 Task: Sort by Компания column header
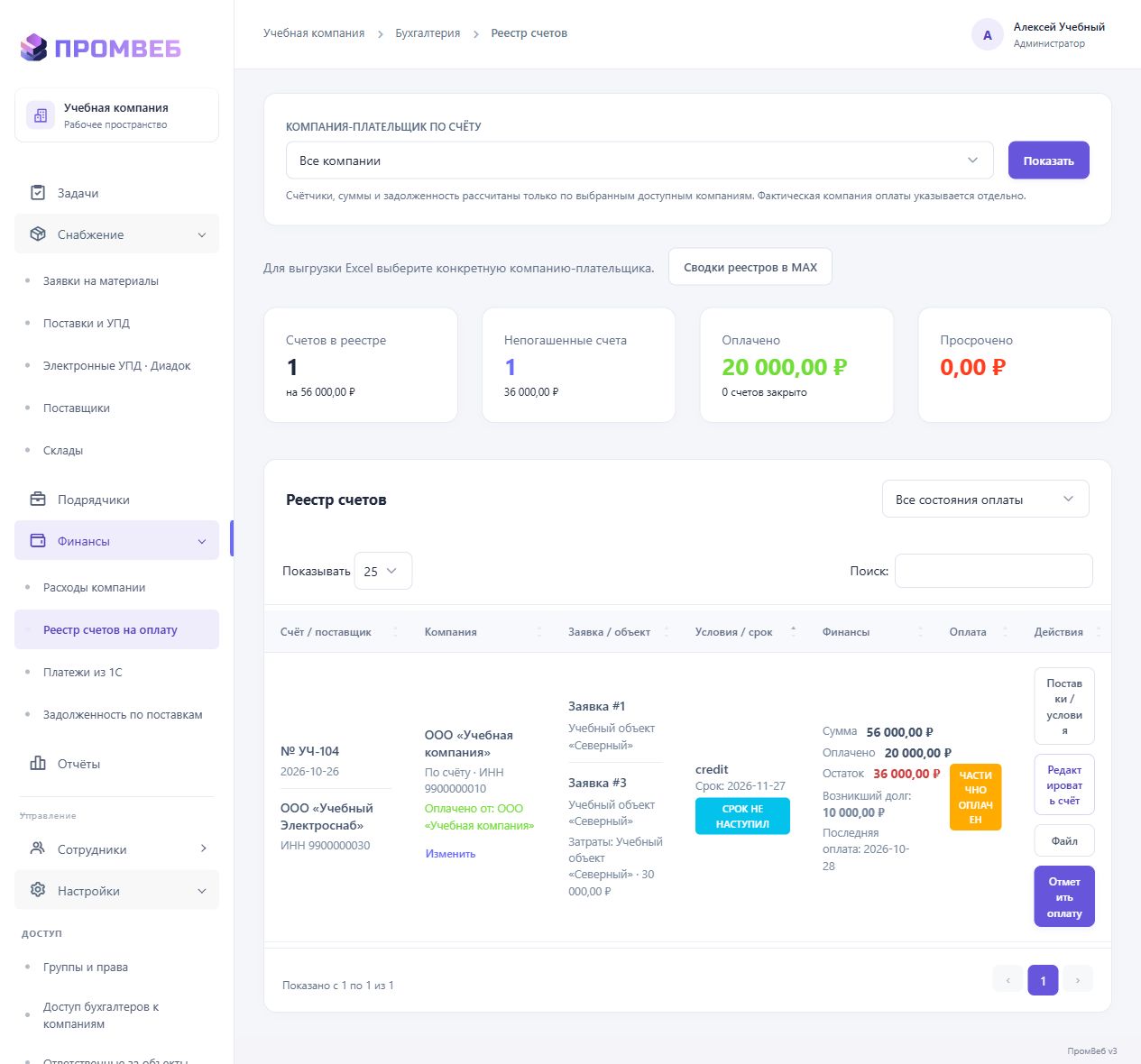481,632
